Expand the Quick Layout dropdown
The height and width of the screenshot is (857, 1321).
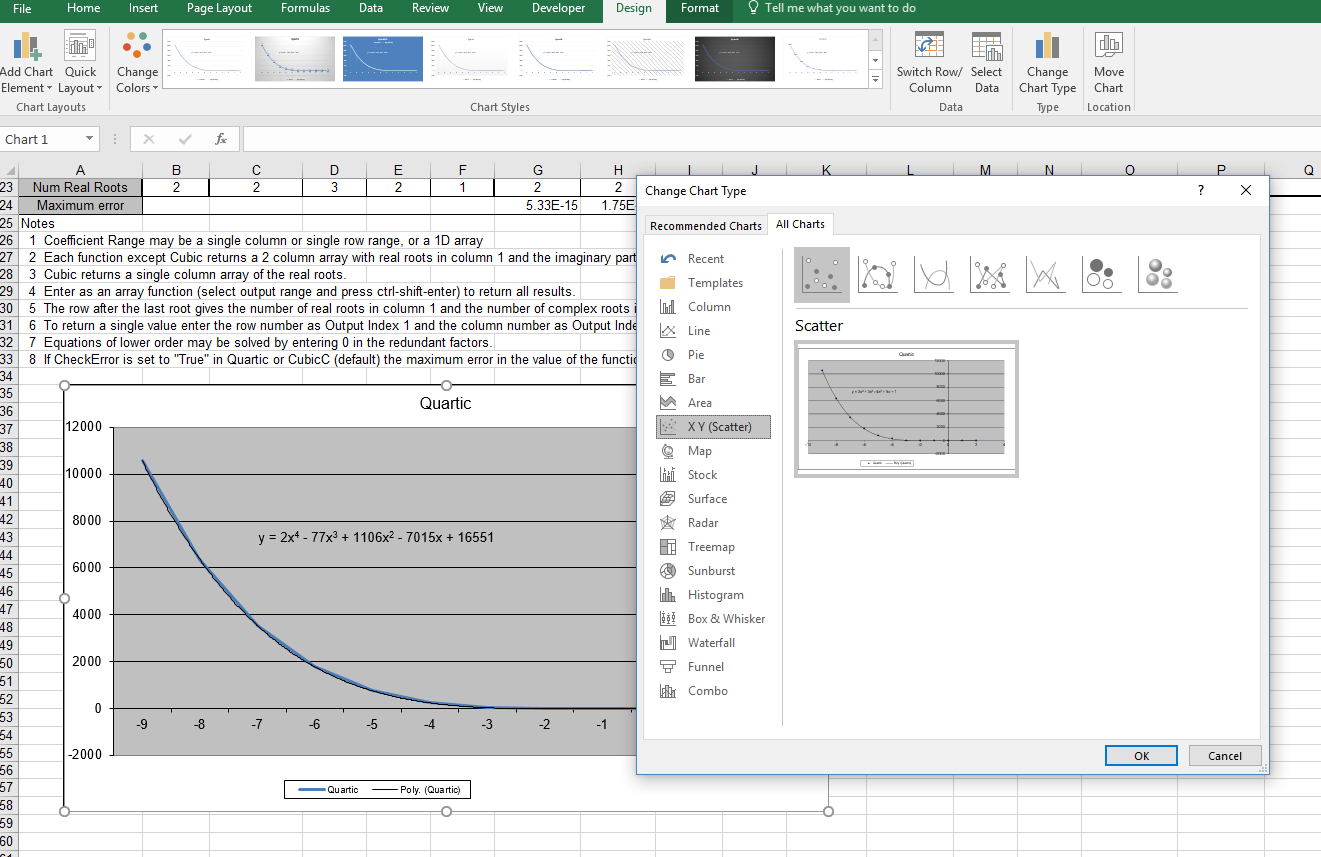(80, 64)
